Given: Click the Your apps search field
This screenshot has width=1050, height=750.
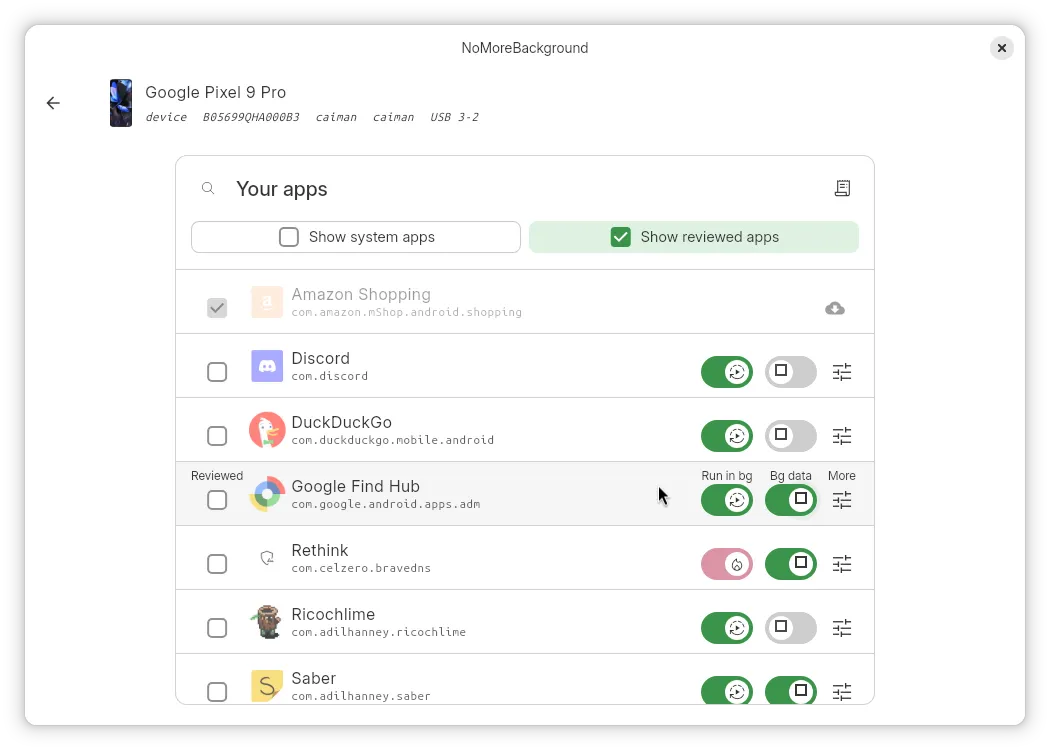Looking at the screenshot, I should (525, 189).
